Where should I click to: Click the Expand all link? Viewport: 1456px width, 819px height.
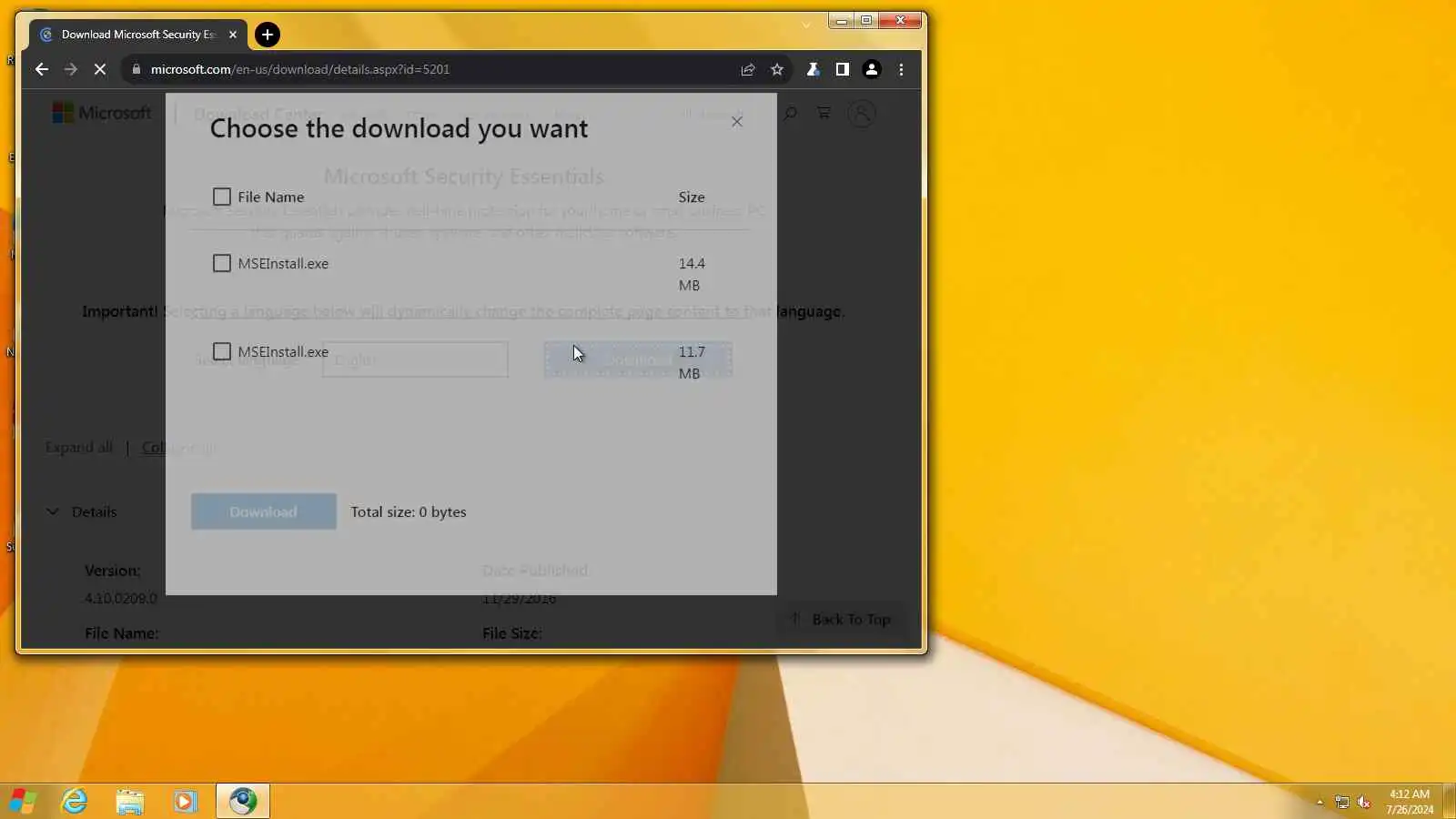79,447
